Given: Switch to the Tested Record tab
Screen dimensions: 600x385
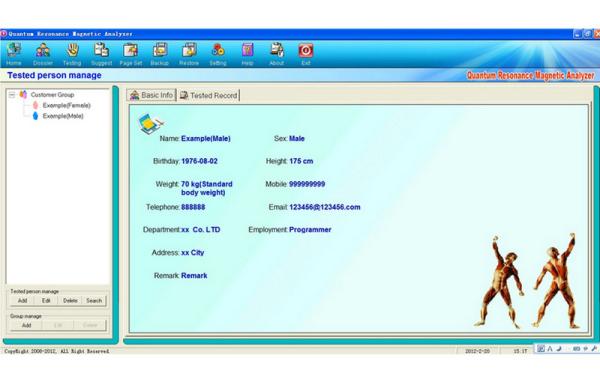Looking at the screenshot, I should coord(209,95).
